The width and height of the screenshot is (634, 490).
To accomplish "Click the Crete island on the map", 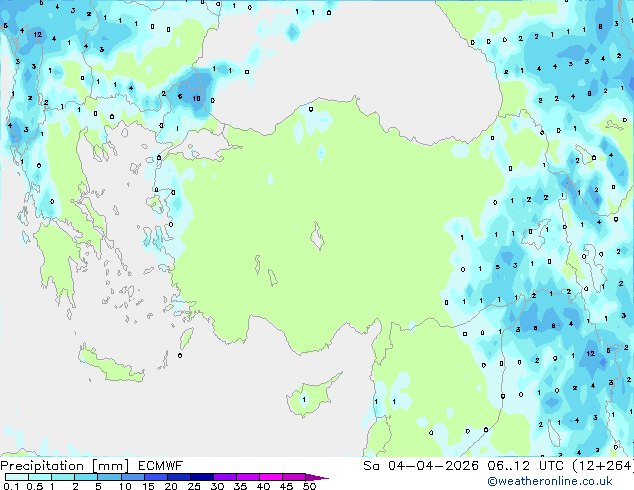I will pos(111,363).
